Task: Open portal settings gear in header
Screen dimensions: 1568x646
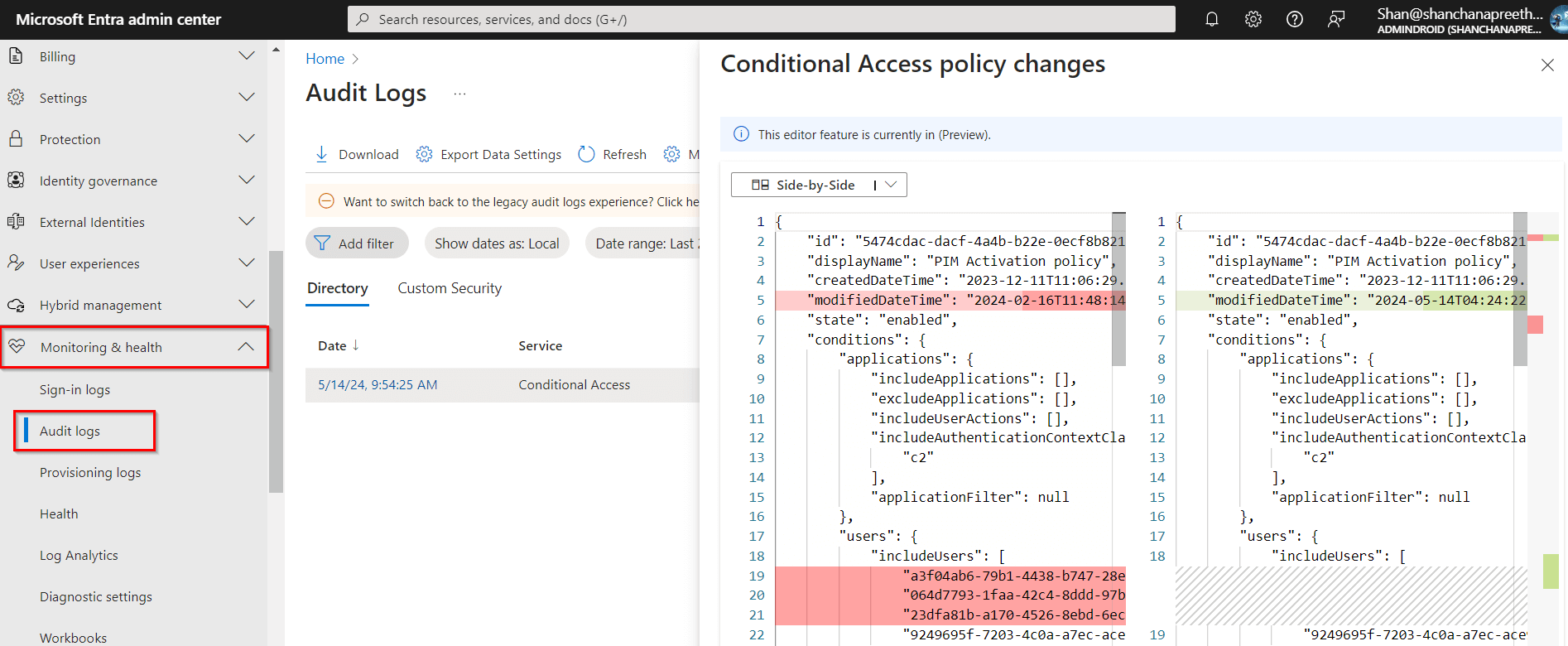Action: [x=1253, y=19]
